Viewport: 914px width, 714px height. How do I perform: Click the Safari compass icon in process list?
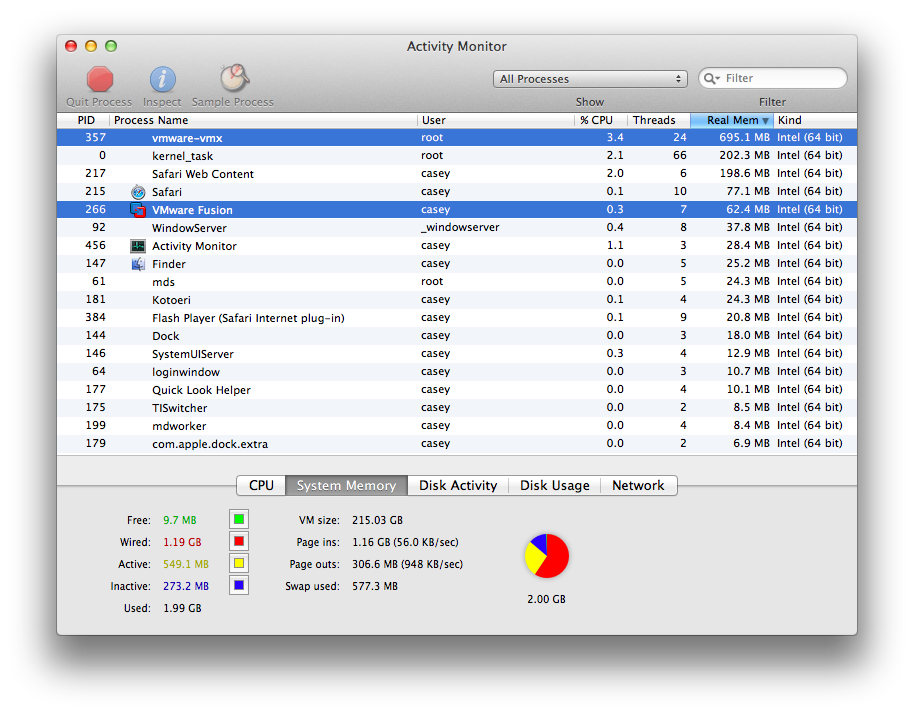(138, 192)
